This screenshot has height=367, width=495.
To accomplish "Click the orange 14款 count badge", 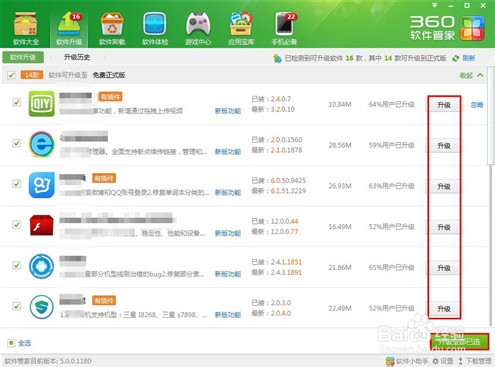I will tap(32, 75).
